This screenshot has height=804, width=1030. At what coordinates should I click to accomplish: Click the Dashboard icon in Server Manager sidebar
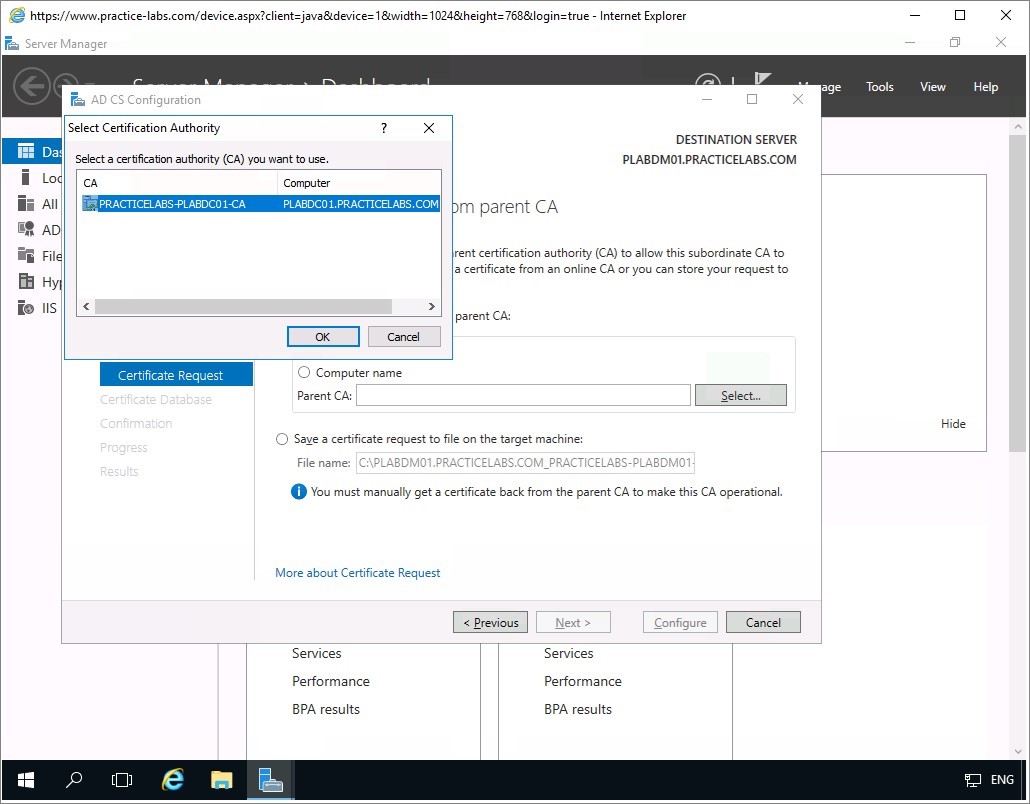[26, 152]
